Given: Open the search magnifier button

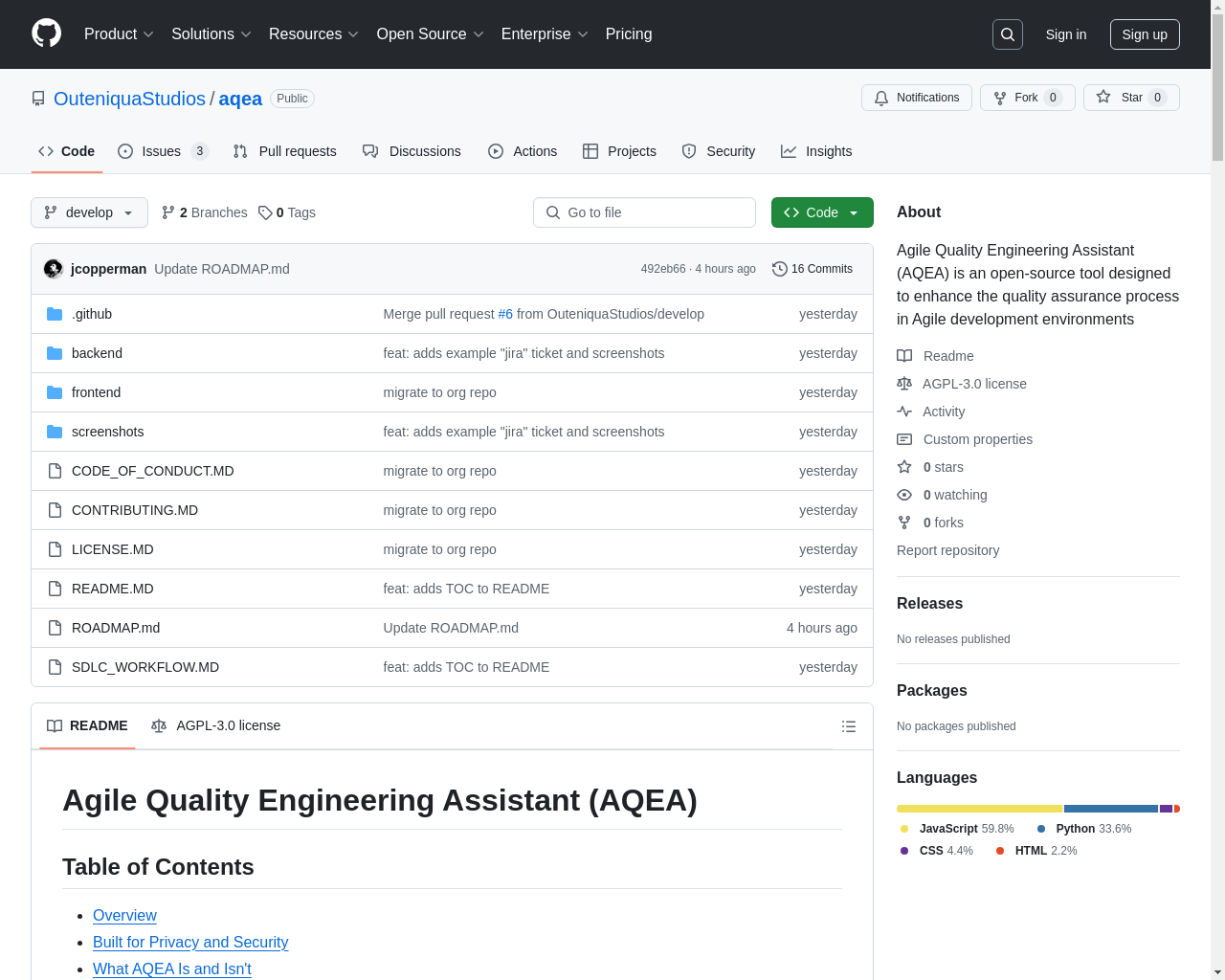Looking at the screenshot, I should 1008,34.
